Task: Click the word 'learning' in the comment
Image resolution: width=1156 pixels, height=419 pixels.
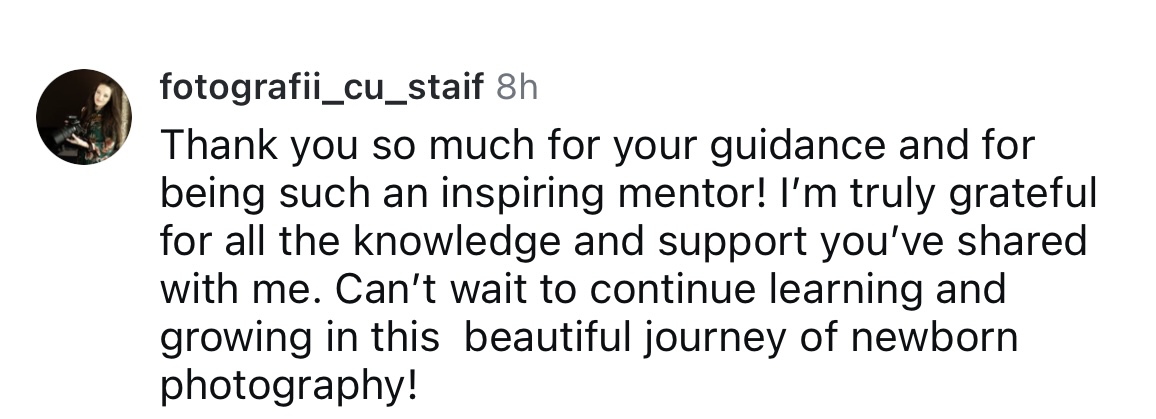Action: click(x=847, y=290)
